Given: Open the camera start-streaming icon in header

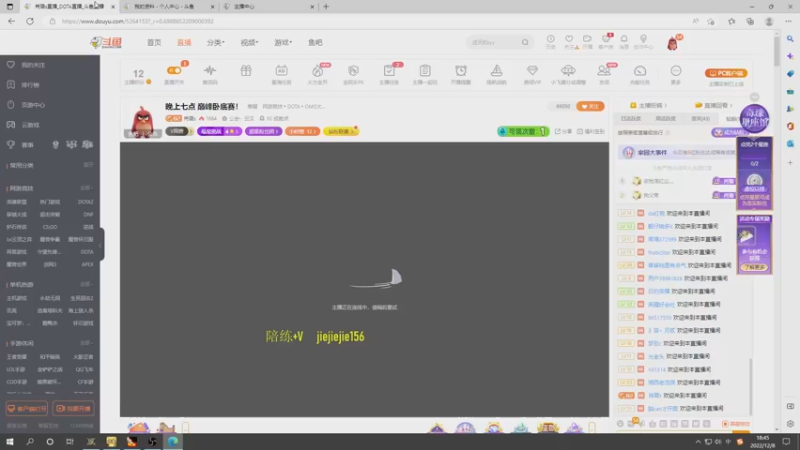Looking at the screenshot, I should point(587,39).
